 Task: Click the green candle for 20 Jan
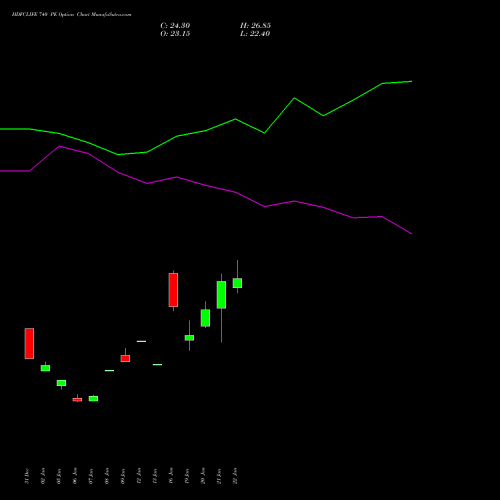pyautogui.click(x=205, y=318)
